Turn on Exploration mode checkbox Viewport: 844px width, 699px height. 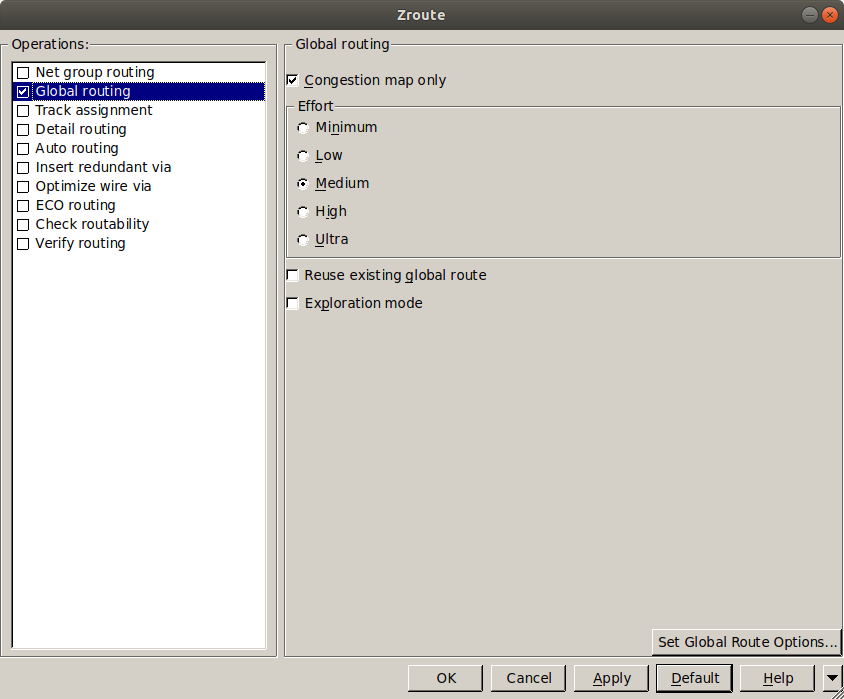(x=292, y=303)
